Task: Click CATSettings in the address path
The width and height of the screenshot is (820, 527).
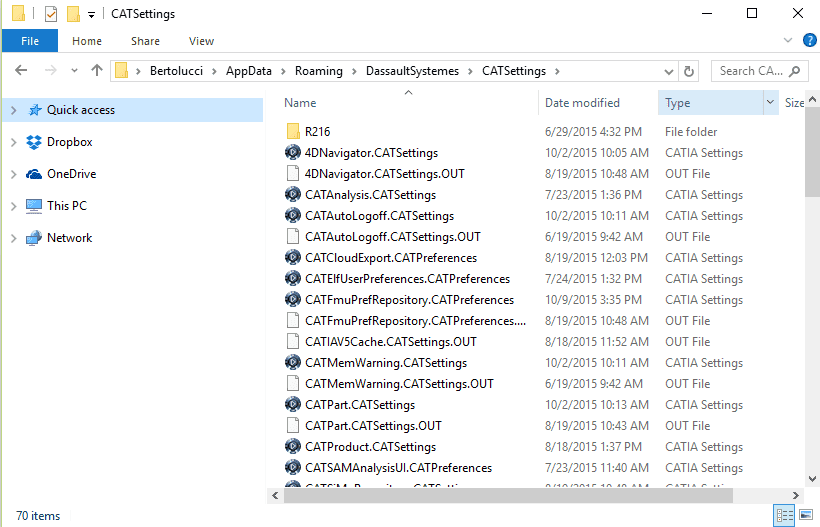Action: (x=514, y=71)
